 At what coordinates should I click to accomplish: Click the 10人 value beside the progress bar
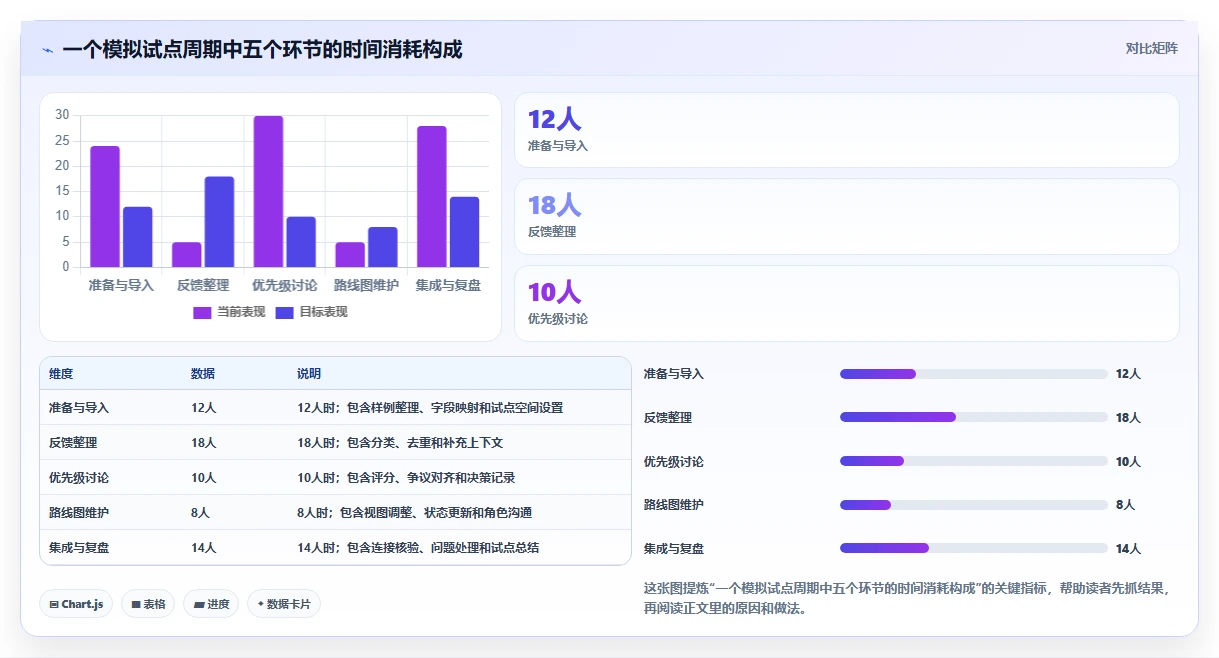tap(1128, 461)
